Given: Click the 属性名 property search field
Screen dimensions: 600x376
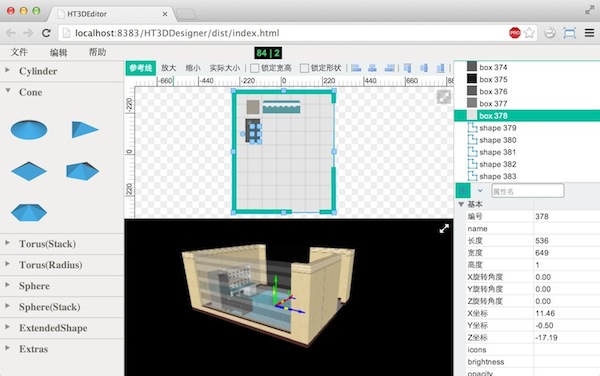Looking at the screenshot, I should point(527,191).
